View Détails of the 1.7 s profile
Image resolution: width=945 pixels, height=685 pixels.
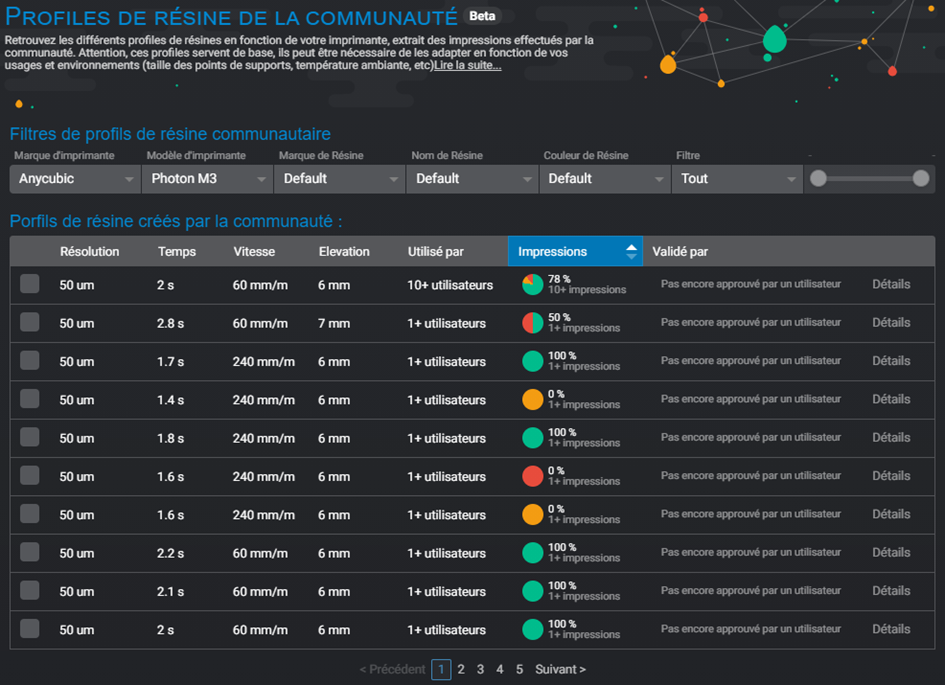(x=891, y=360)
